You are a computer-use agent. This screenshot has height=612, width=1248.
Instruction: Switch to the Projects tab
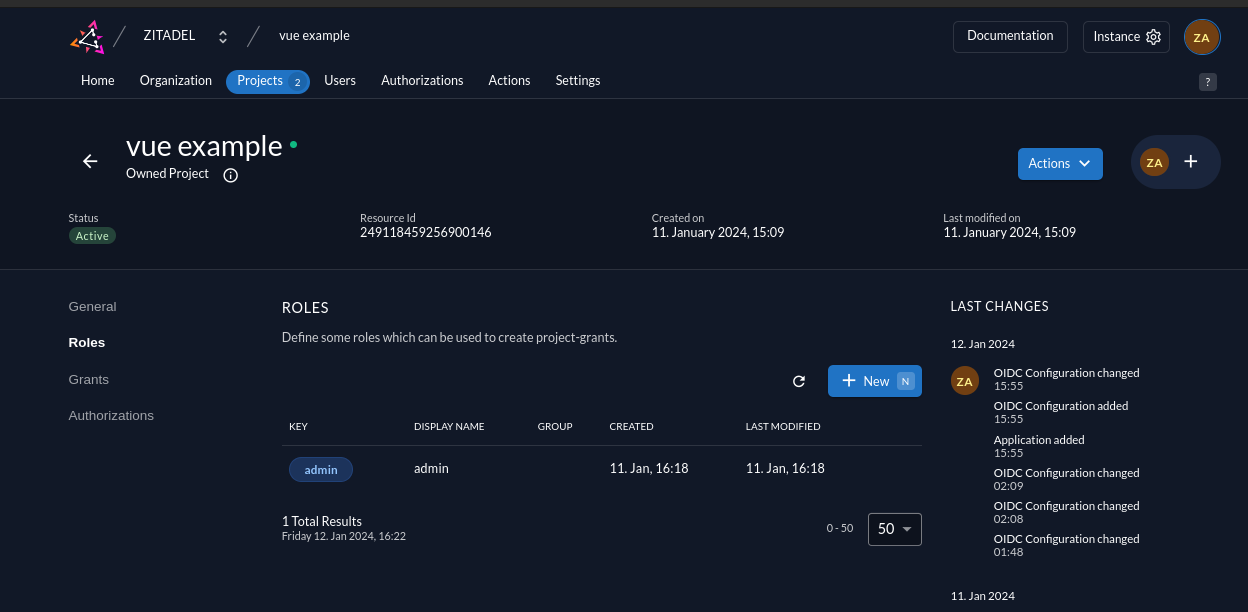(x=259, y=81)
